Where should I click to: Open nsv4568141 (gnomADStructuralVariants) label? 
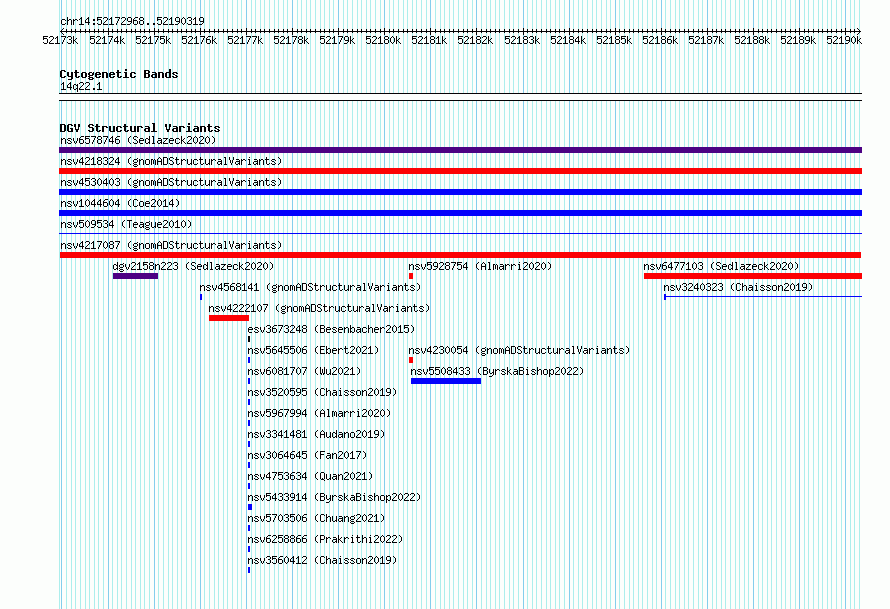(310, 287)
